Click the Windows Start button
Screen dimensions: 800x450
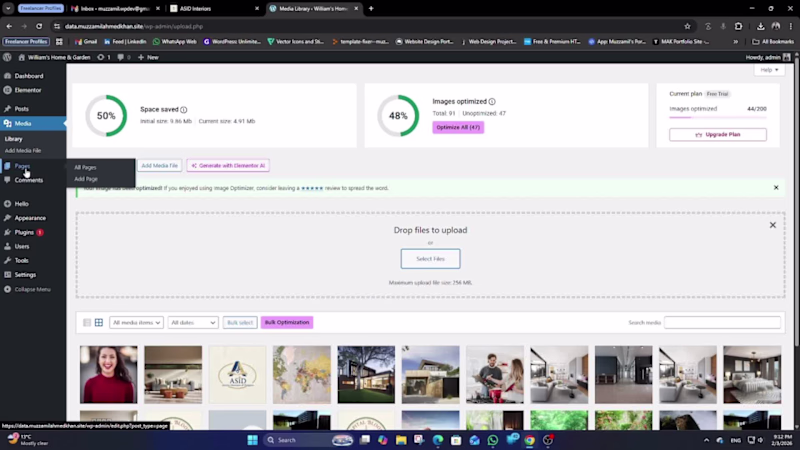click(x=253, y=440)
